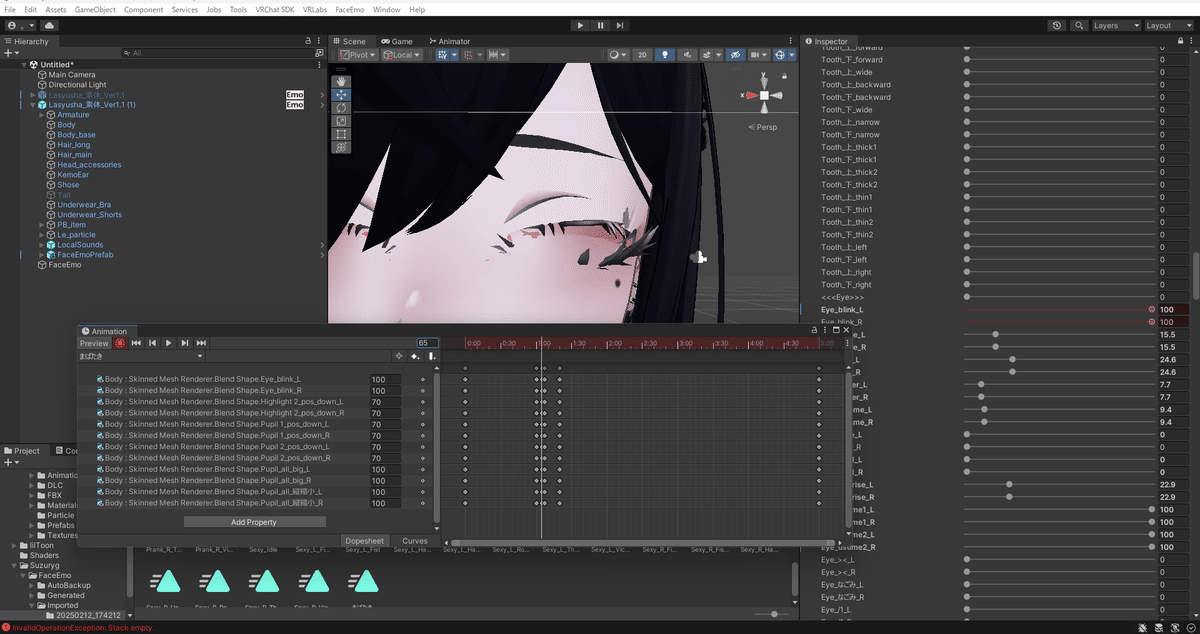Click the Add Keyframe icon
This screenshot has width=1200, height=634.
416,356
